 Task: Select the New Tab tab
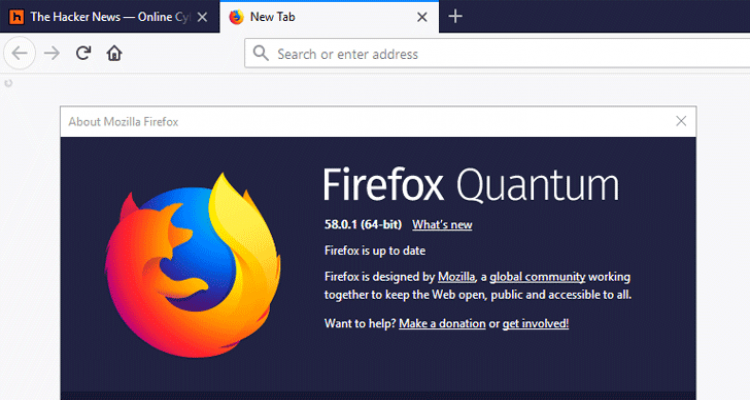pyautogui.click(x=329, y=17)
